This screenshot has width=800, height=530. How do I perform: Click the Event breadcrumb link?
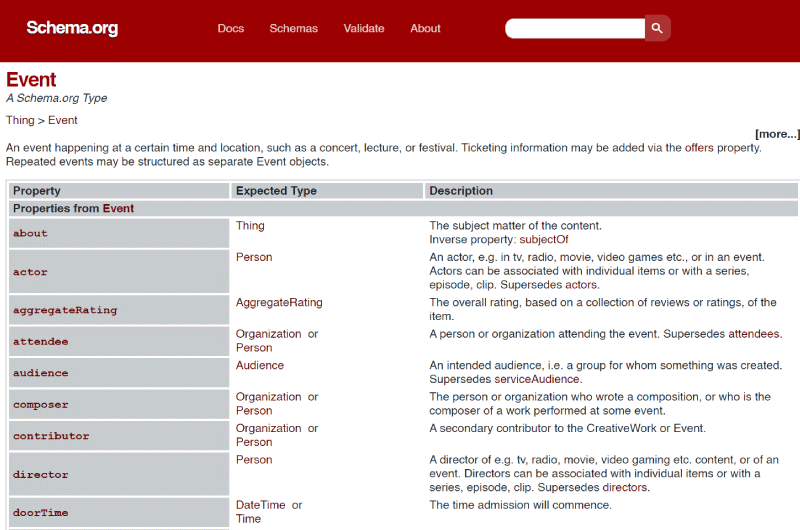(x=63, y=120)
